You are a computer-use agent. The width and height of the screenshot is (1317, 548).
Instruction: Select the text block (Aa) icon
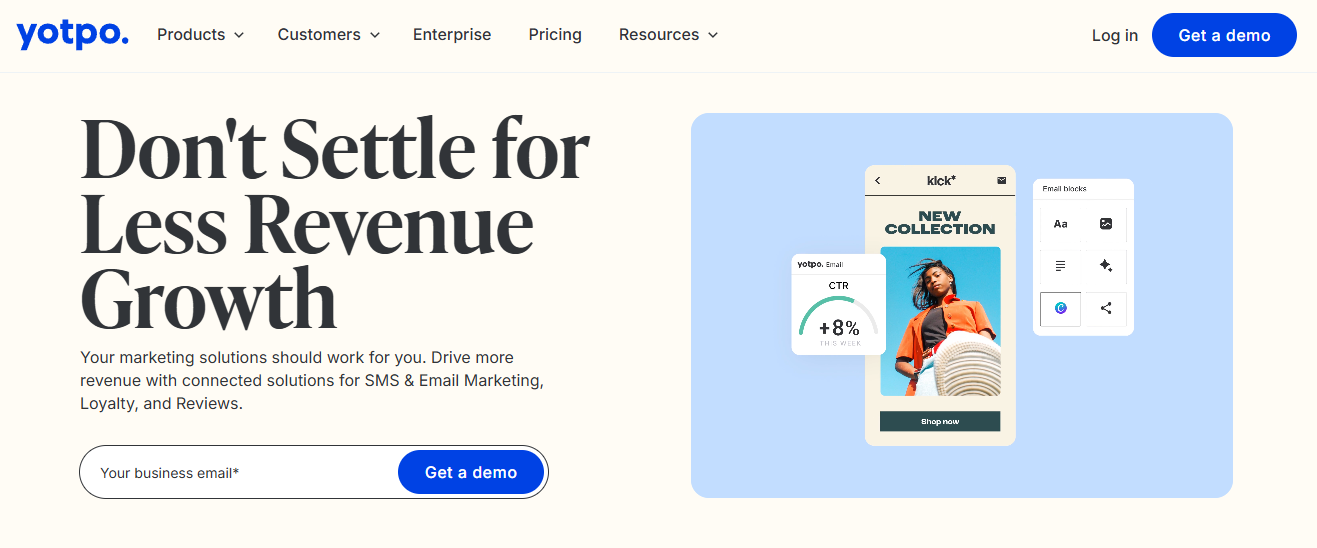[1060, 224]
